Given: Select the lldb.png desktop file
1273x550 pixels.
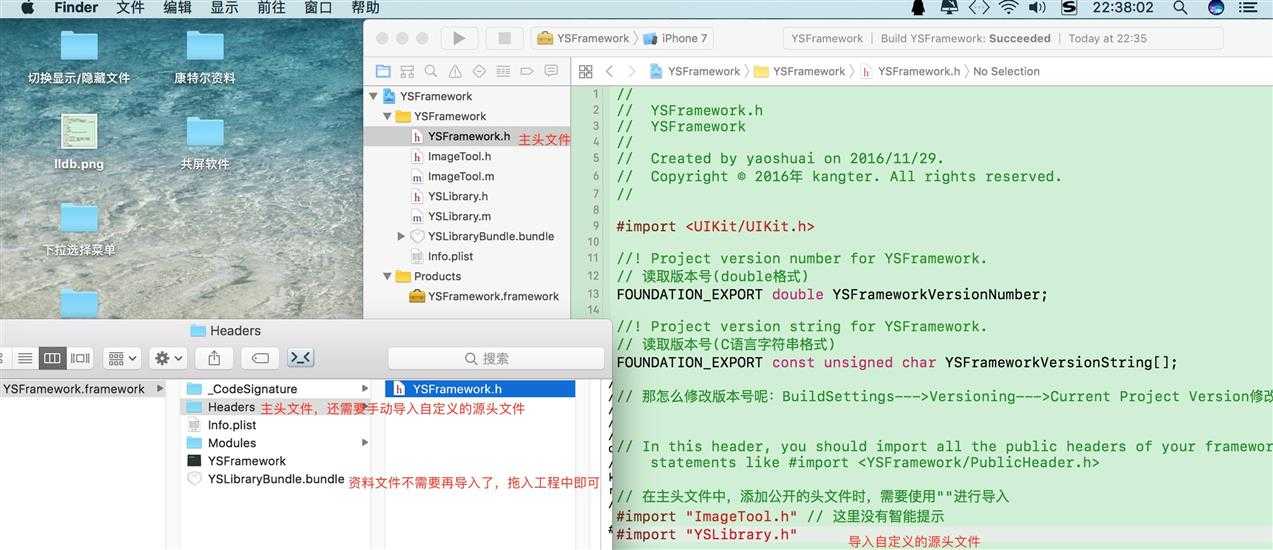Looking at the screenshot, I should coord(79,142).
